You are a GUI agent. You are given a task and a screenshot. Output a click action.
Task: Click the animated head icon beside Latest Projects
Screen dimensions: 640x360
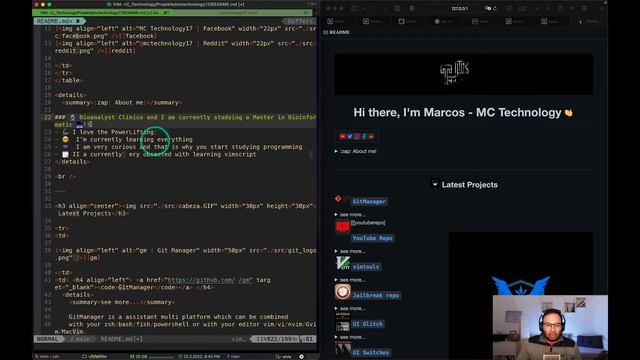click(x=435, y=184)
